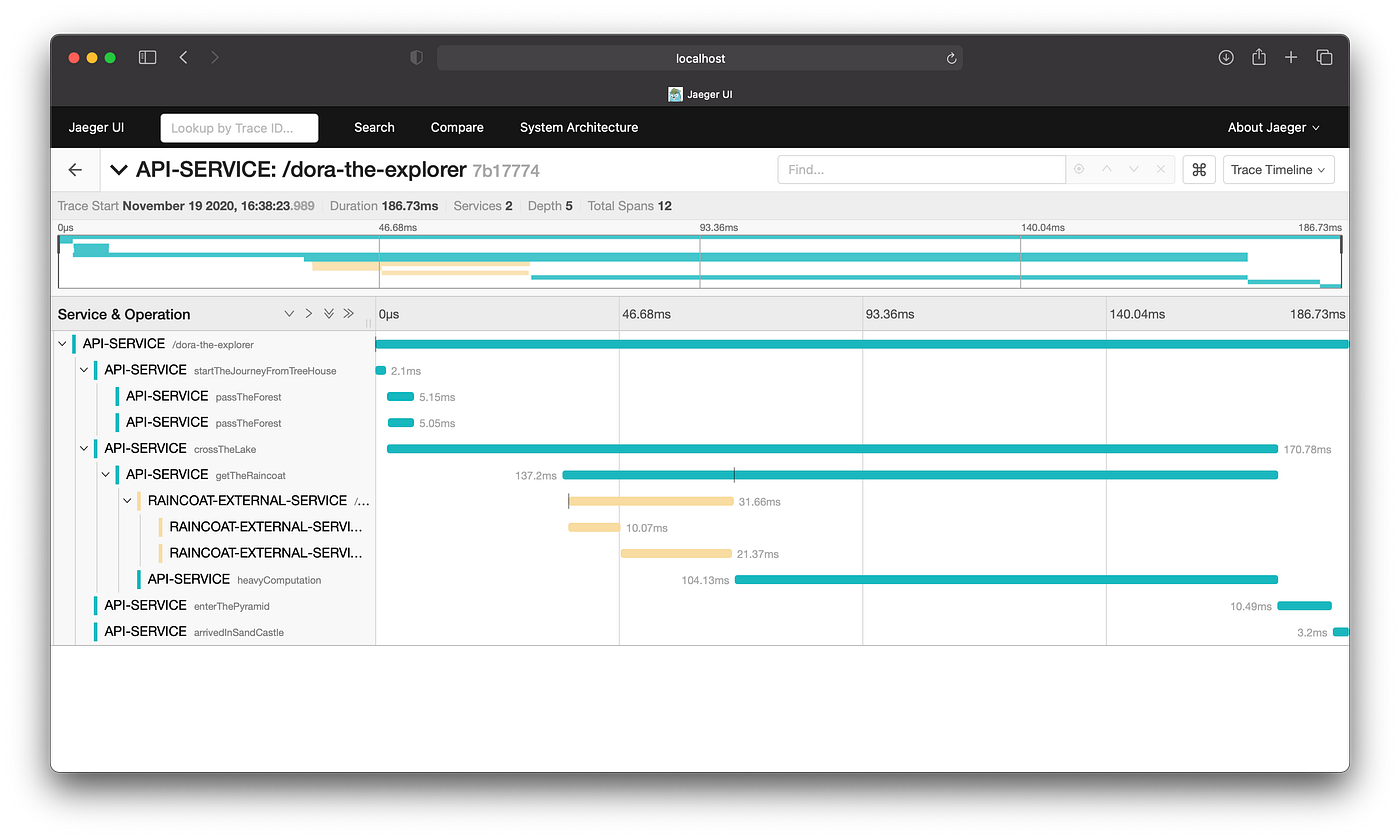Expand all spans using the double-right chevron

(349, 313)
